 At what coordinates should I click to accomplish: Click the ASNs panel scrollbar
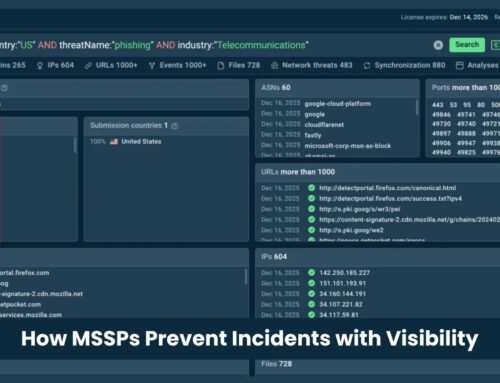417,107
